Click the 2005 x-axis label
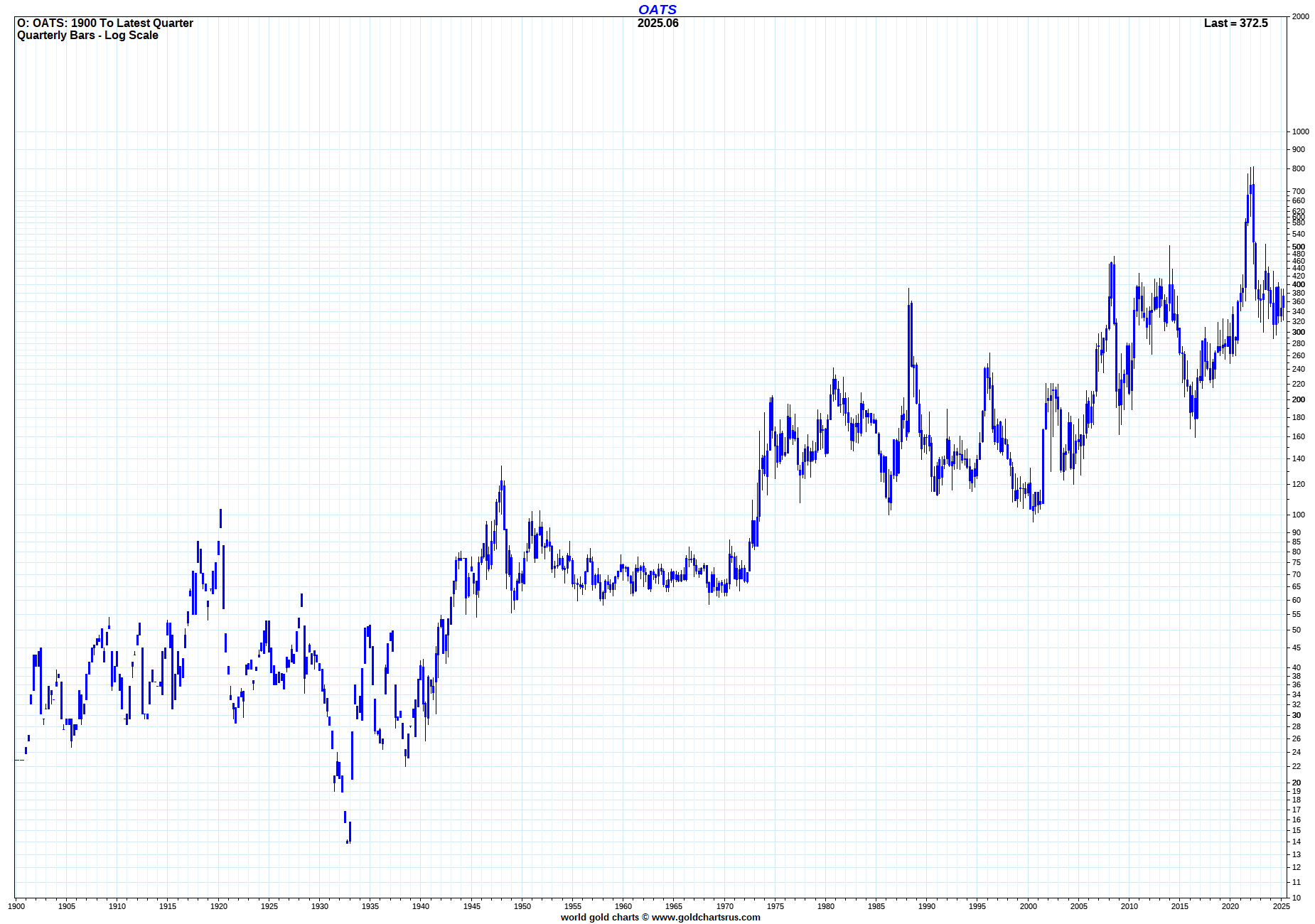The width and height of the screenshot is (1315, 924). pyautogui.click(x=1079, y=906)
